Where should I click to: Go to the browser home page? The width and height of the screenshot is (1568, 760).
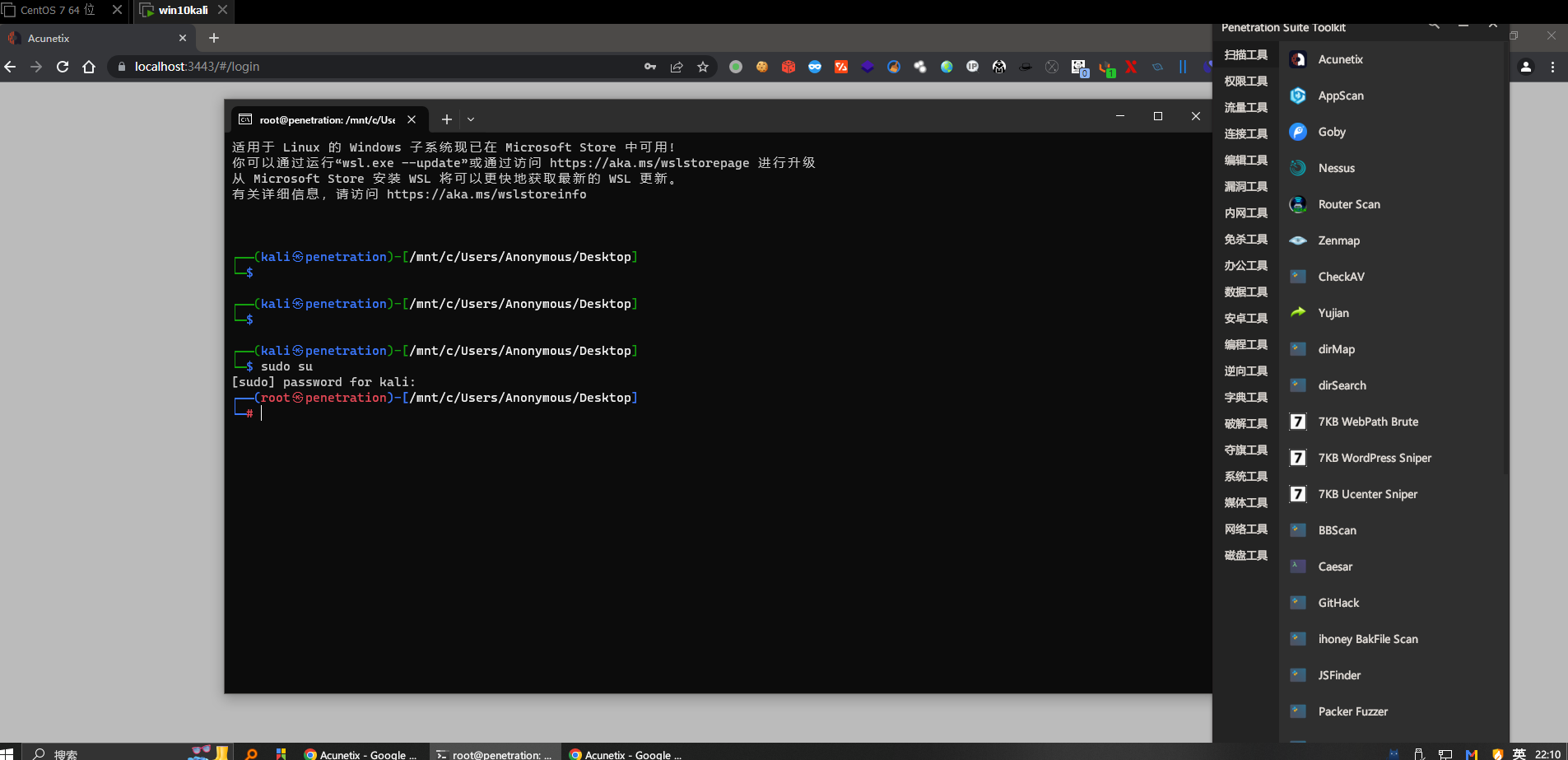coord(89,67)
